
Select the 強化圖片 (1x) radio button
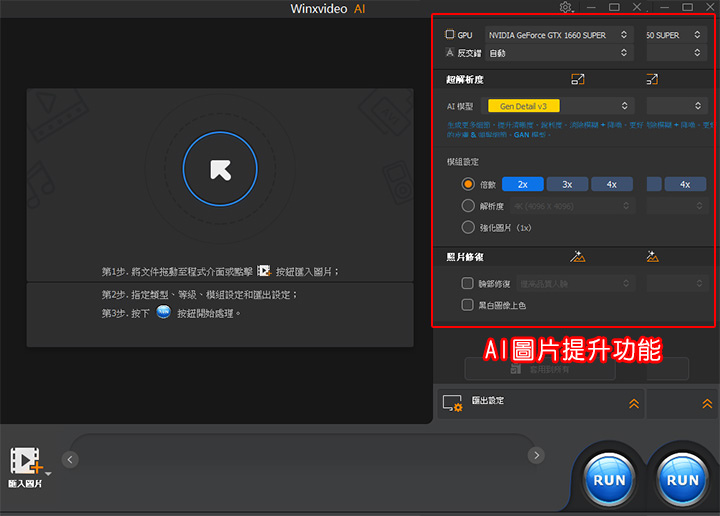click(468, 227)
